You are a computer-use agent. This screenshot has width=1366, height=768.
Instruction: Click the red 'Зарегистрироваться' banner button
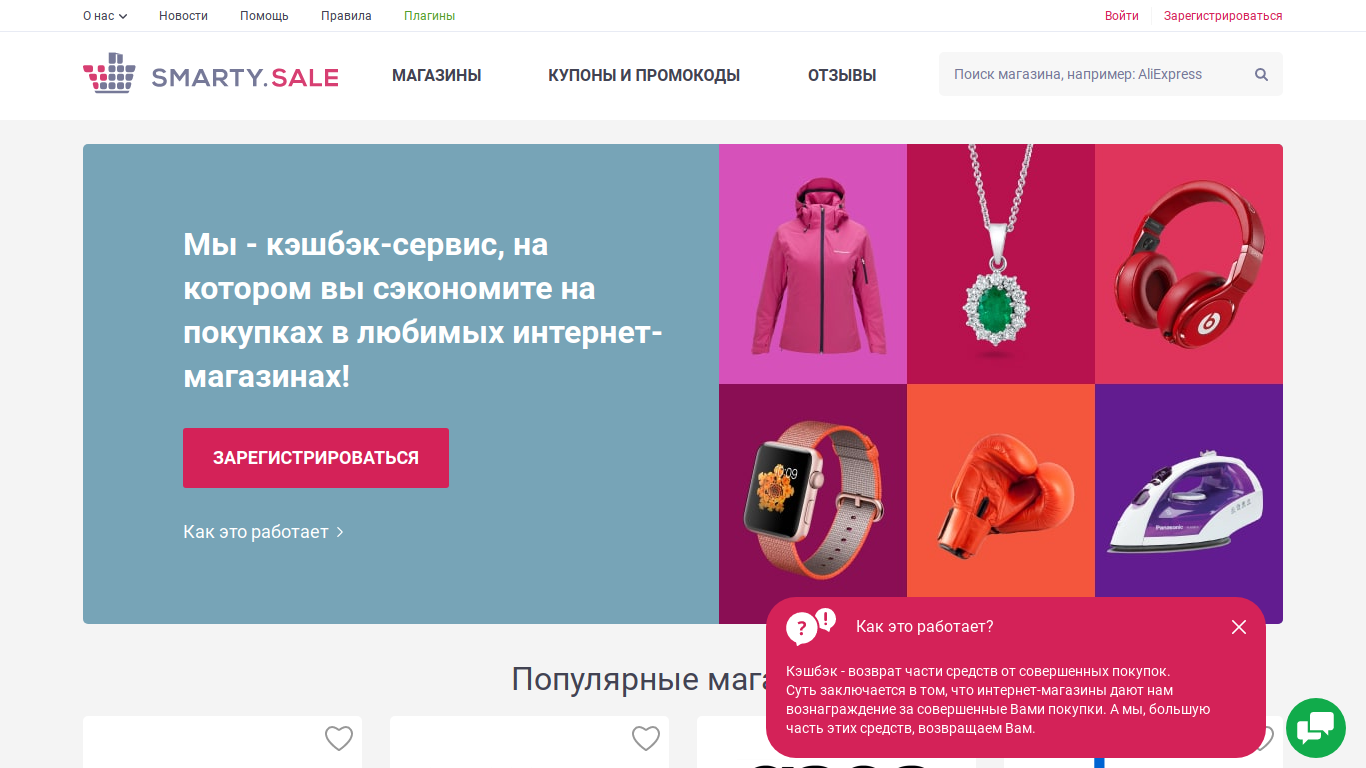[316, 458]
